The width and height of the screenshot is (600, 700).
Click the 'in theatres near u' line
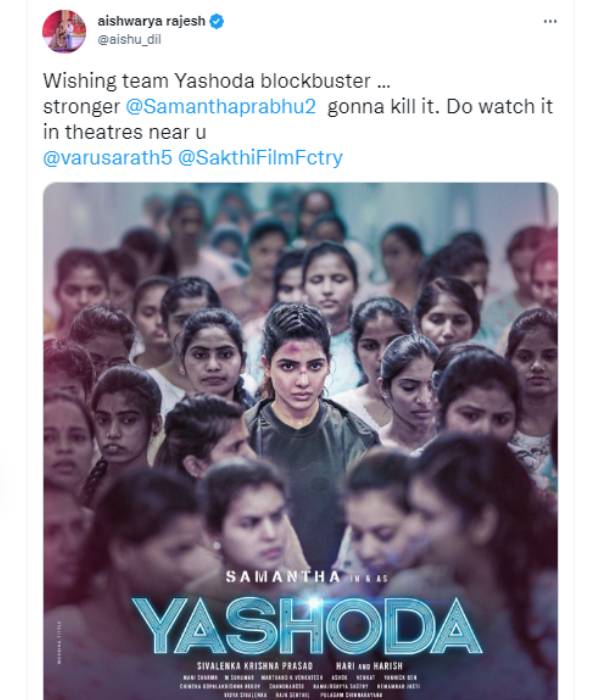[125, 132]
